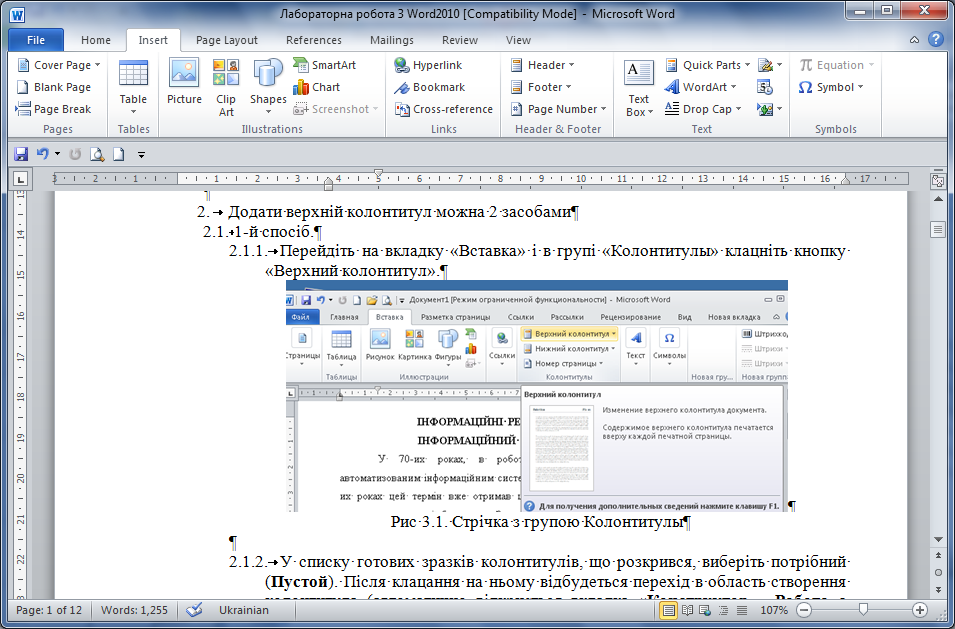
Task: Open the Symbol menu
Action: pyautogui.click(x=831, y=87)
